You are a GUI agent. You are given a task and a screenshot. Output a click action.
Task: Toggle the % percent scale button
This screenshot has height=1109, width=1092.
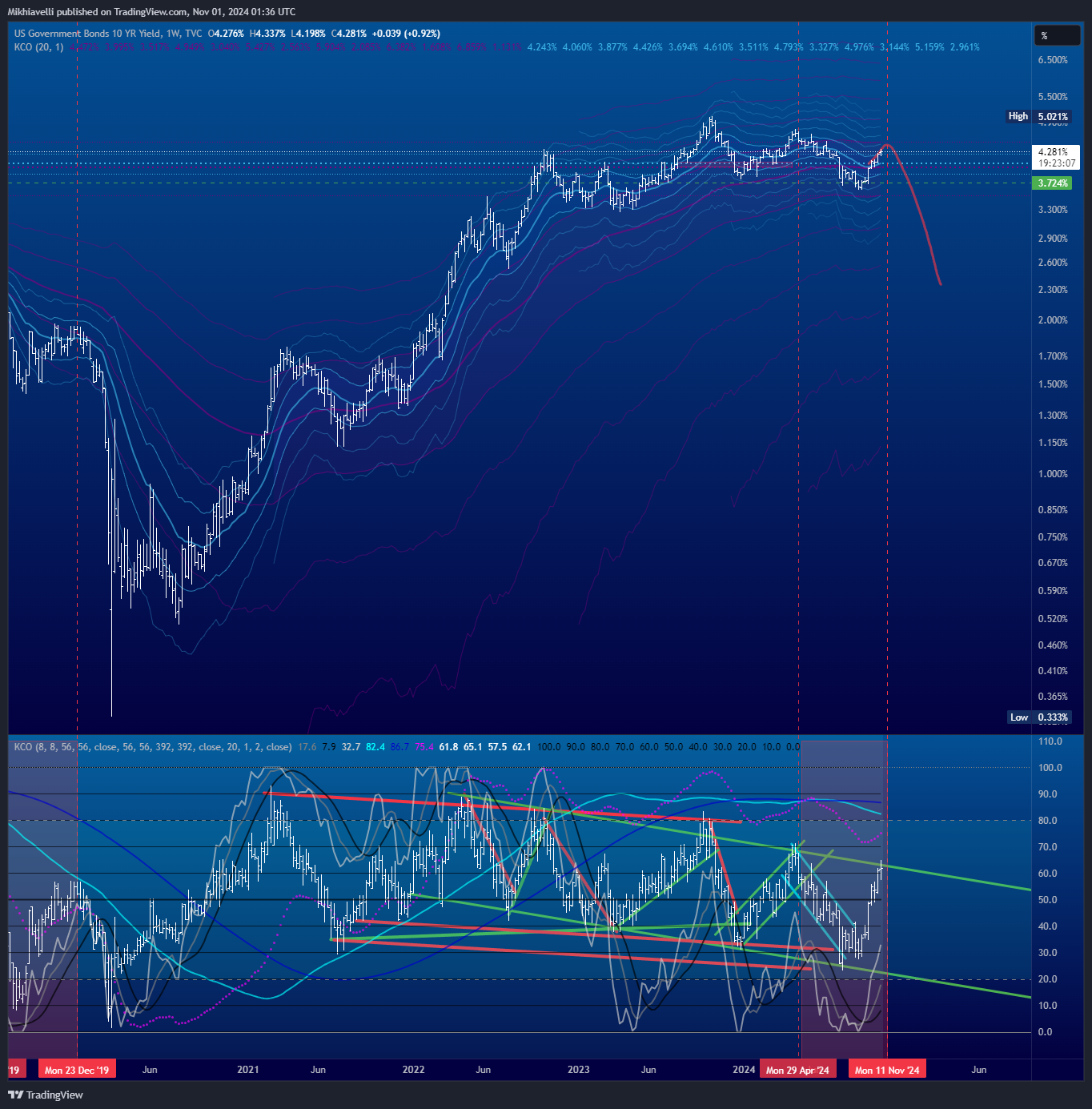(x=1058, y=36)
